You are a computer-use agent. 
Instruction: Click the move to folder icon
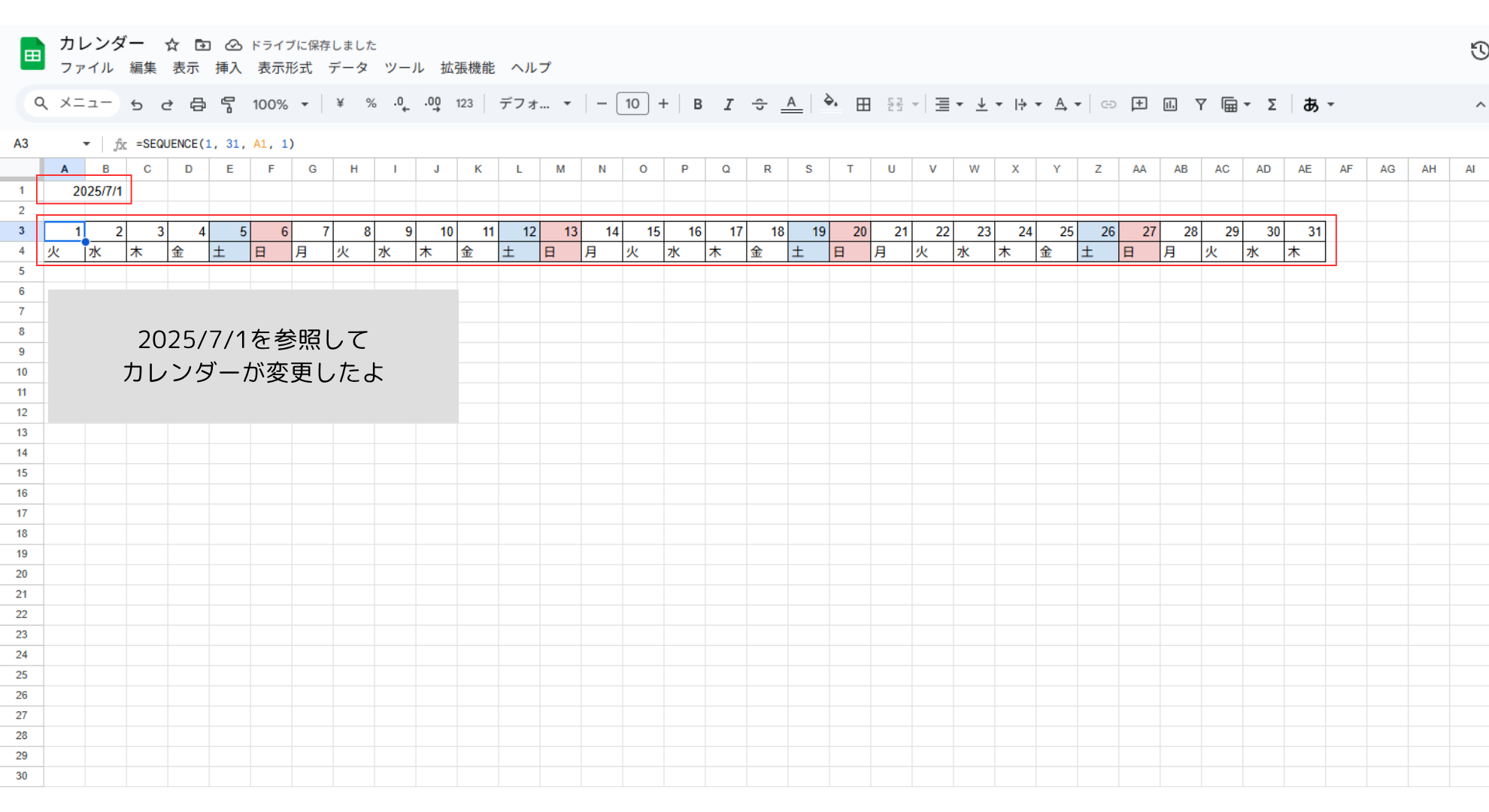(203, 45)
